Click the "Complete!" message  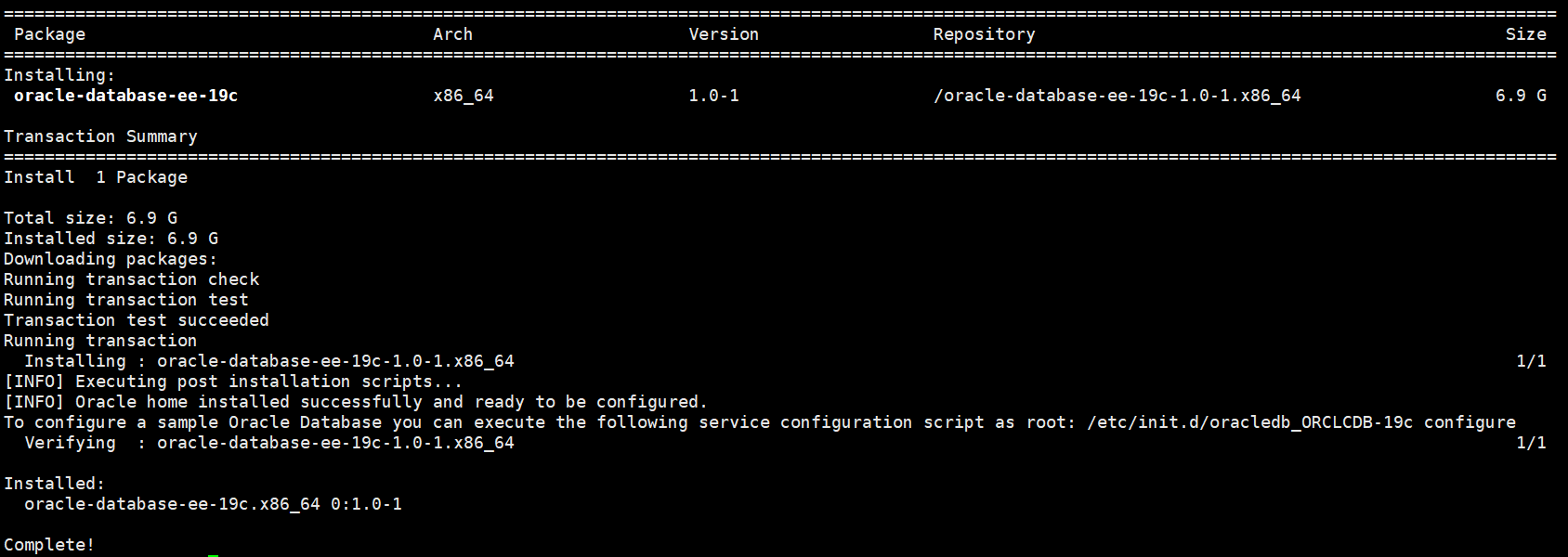[x=49, y=545]
